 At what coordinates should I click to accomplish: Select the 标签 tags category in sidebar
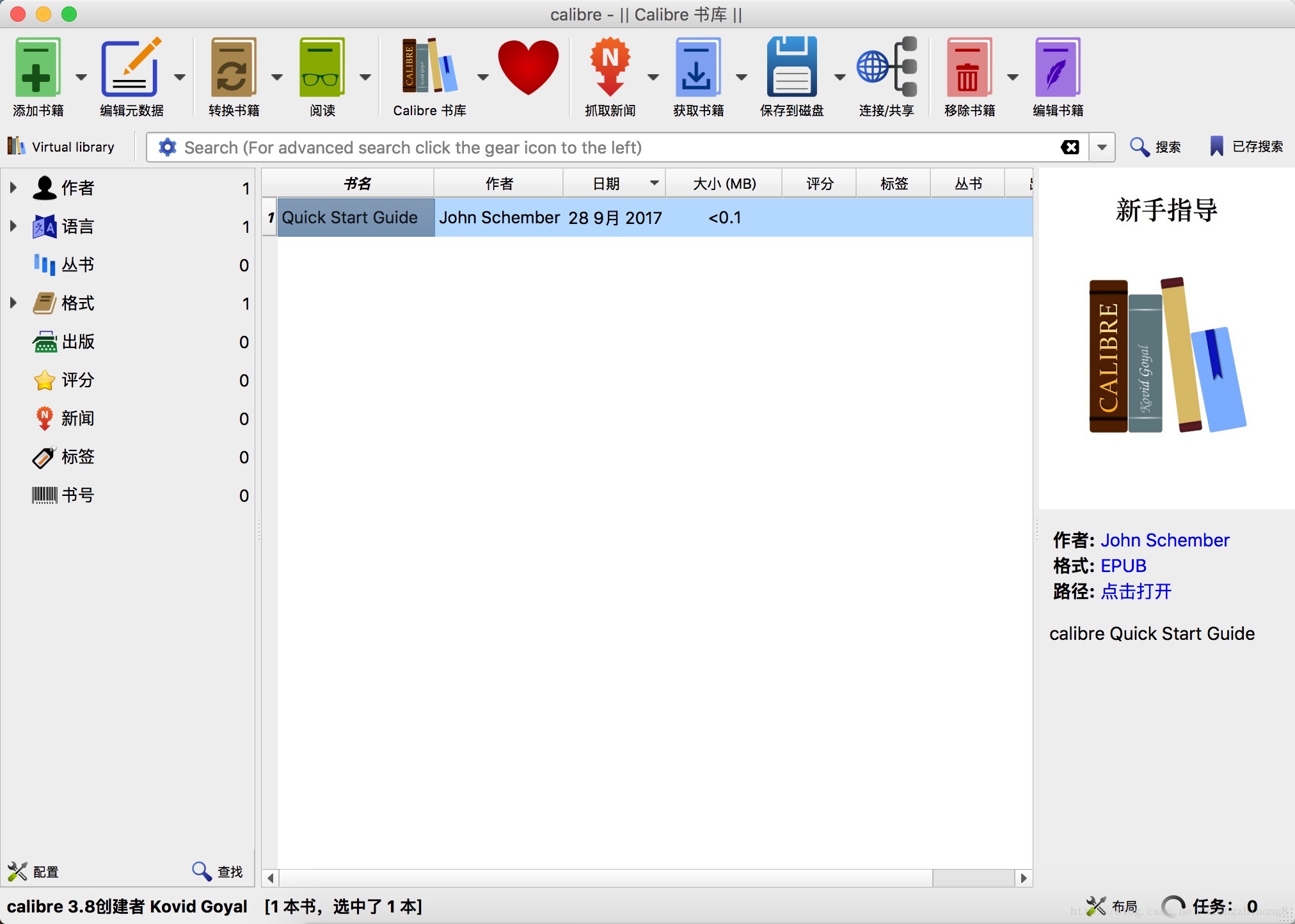coord(128,456)
